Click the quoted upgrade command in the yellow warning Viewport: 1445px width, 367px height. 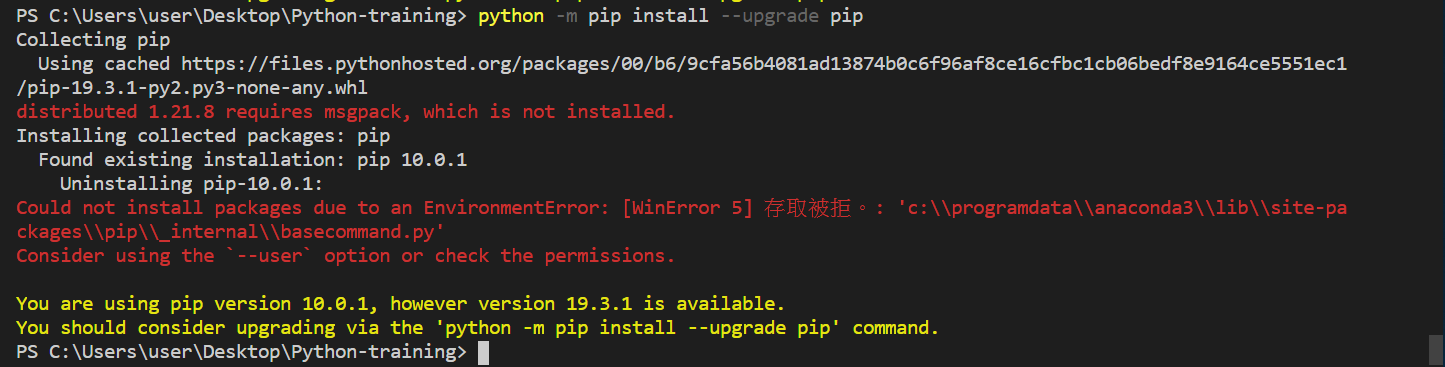point(638,328)
